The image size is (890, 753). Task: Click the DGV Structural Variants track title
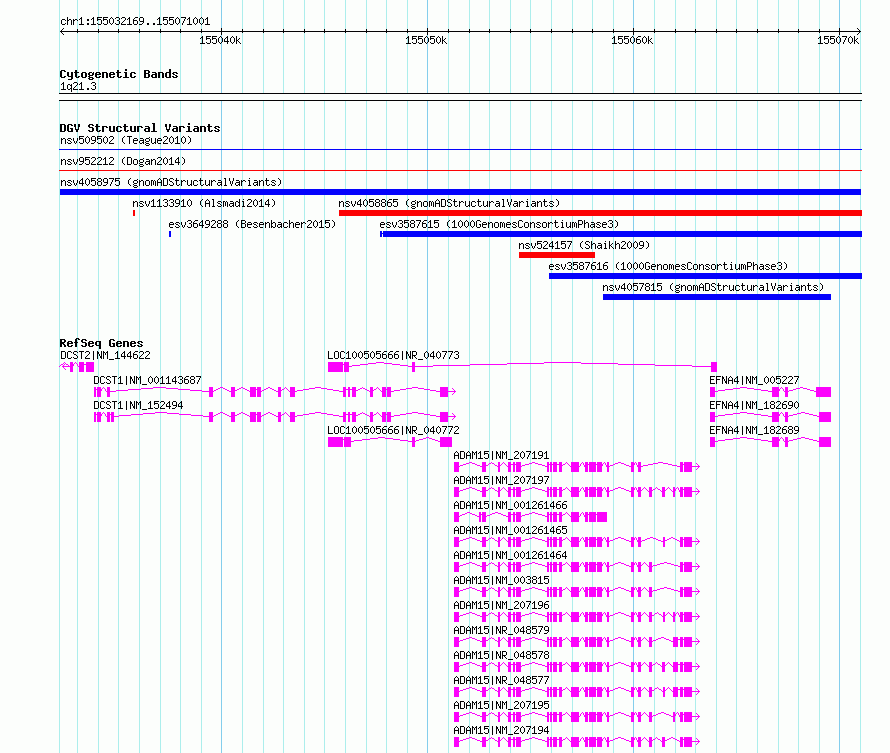pyautogui.click(x=140, y=128)
